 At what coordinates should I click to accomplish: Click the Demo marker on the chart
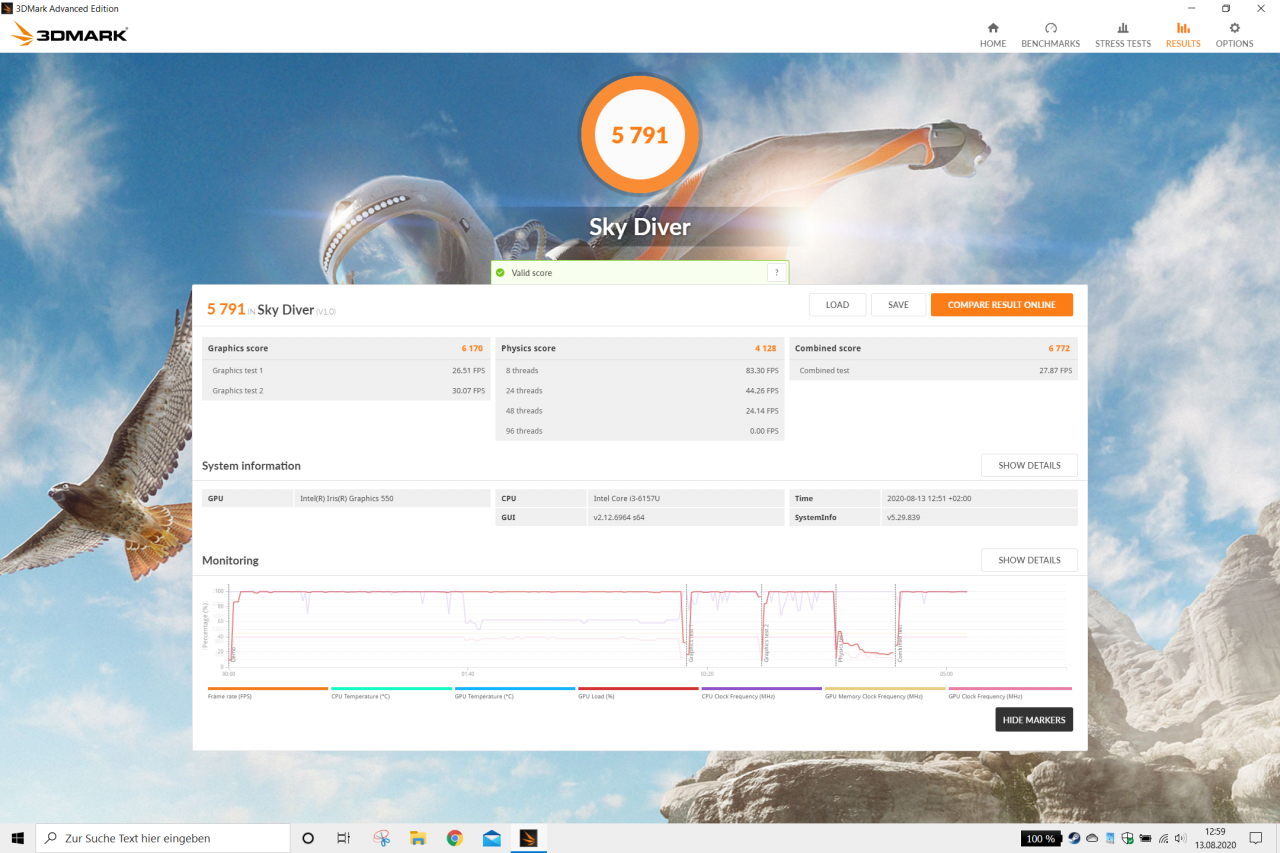233,654
